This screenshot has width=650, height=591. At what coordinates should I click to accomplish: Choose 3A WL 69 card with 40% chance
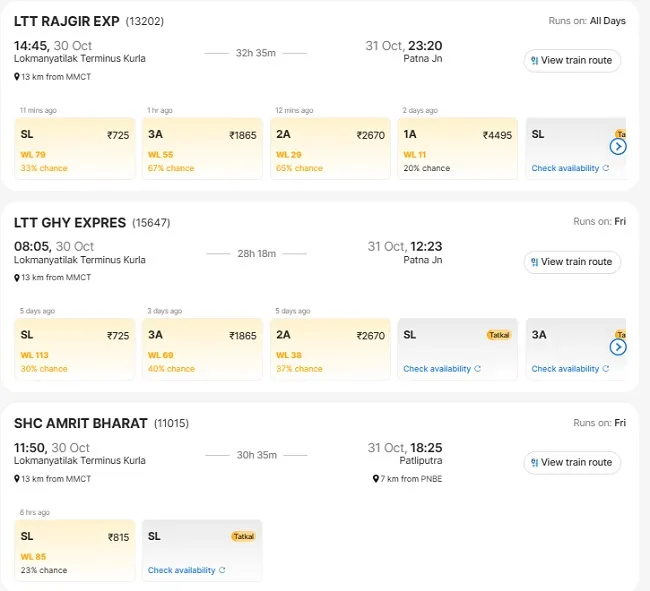pyautogui.click(x=202, y=349)
